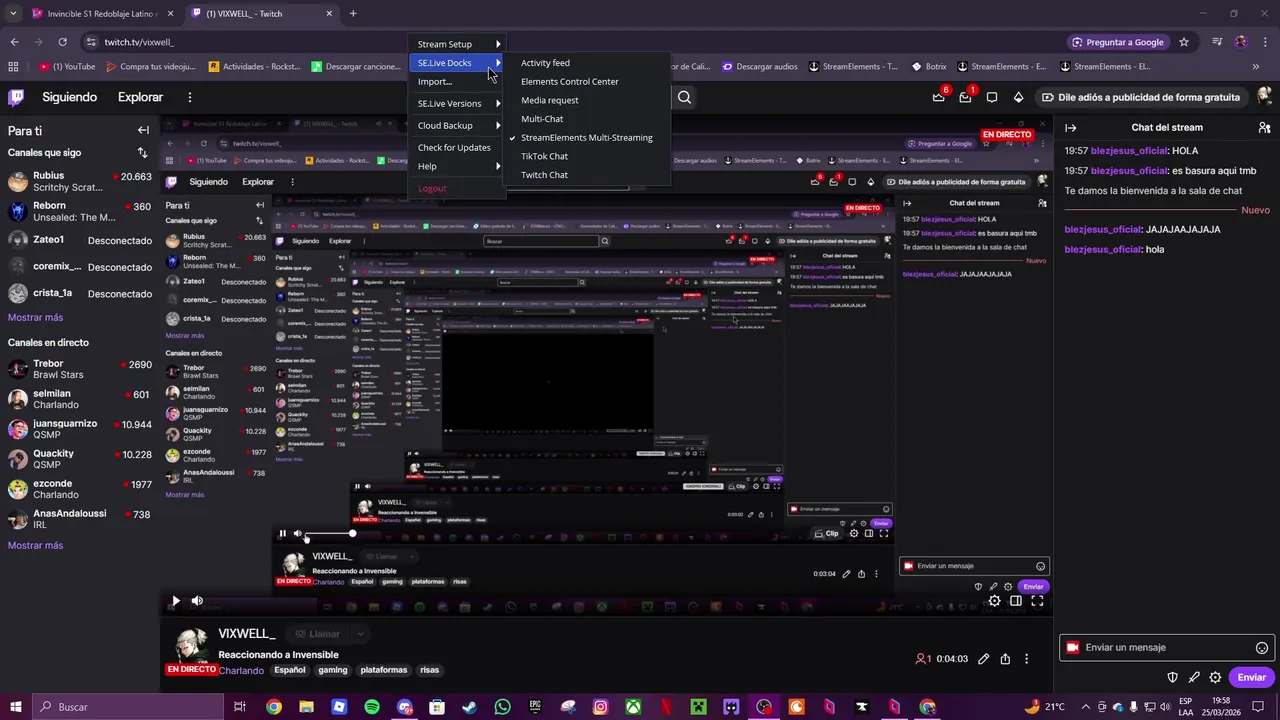The width and height of the screenshot is (1280, 720).
Task: Open the Chrome apps grid shortcut
Action: click(x=13, y=67)
